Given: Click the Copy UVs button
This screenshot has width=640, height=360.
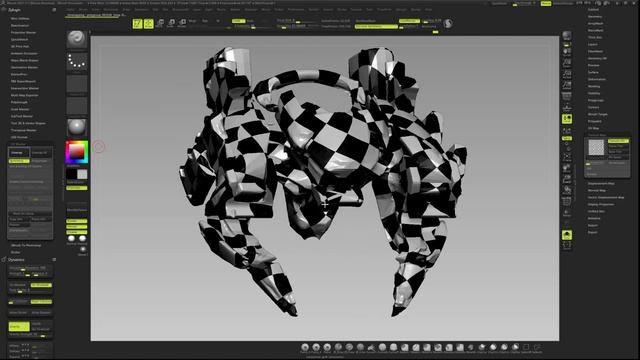Looking at the screenshot, I should [x=19, y=219].
